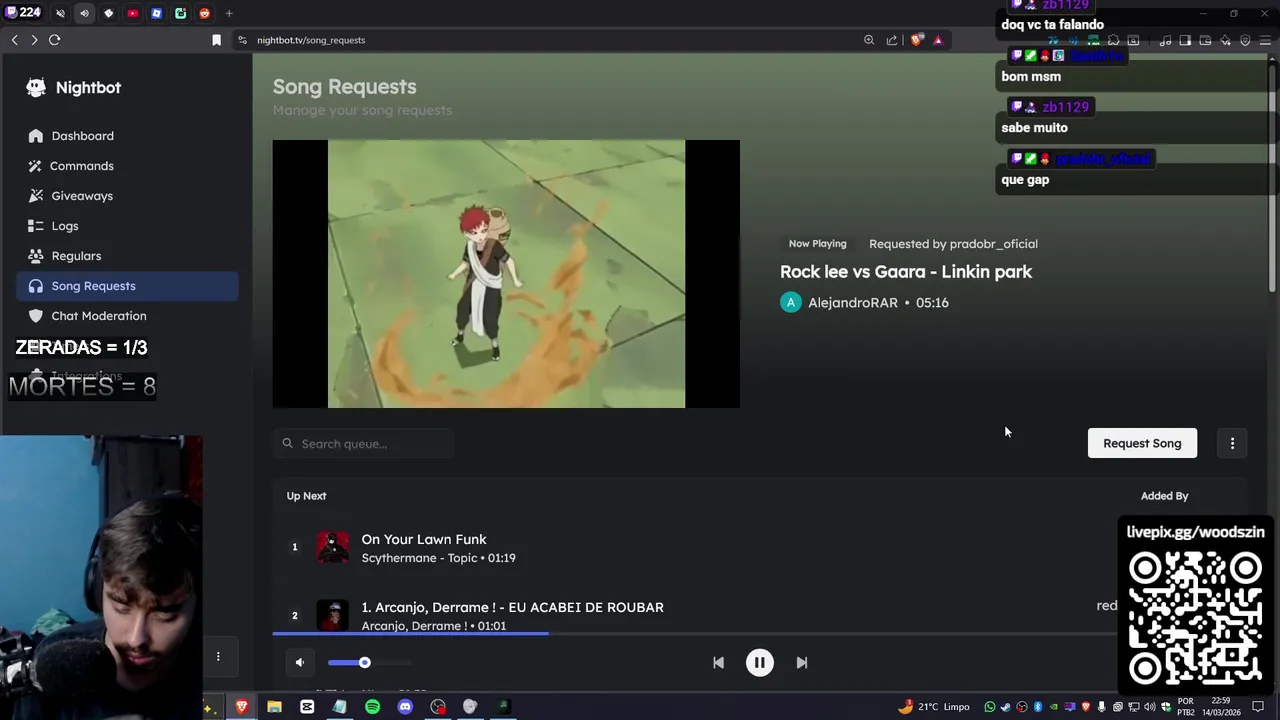This screenshot has width=1280, height=720.
Task: Open a new browser tab
Action: [x=229, y=14]
